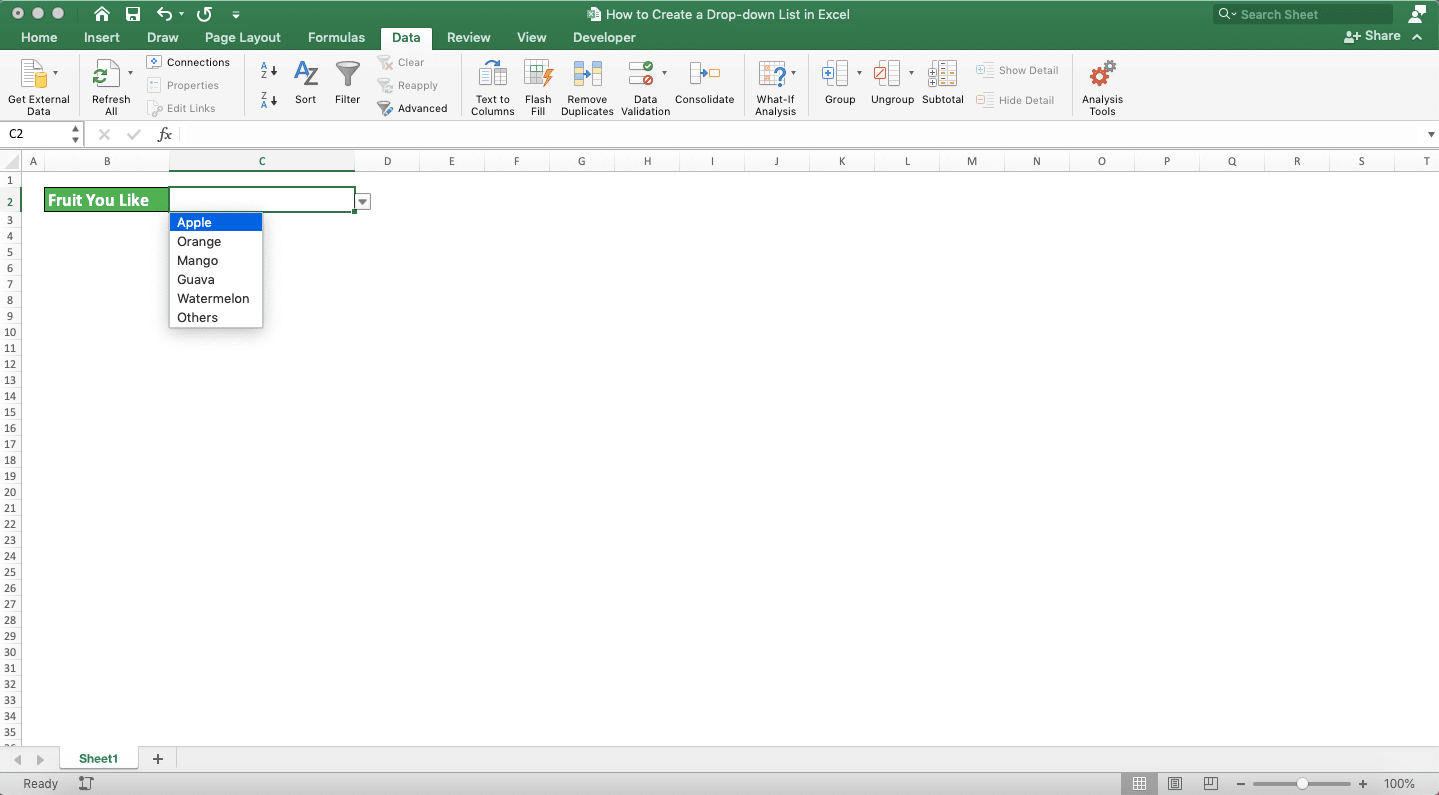Click the Group icon
Viewport: 1439px width, 795px height.
(835, 75)
